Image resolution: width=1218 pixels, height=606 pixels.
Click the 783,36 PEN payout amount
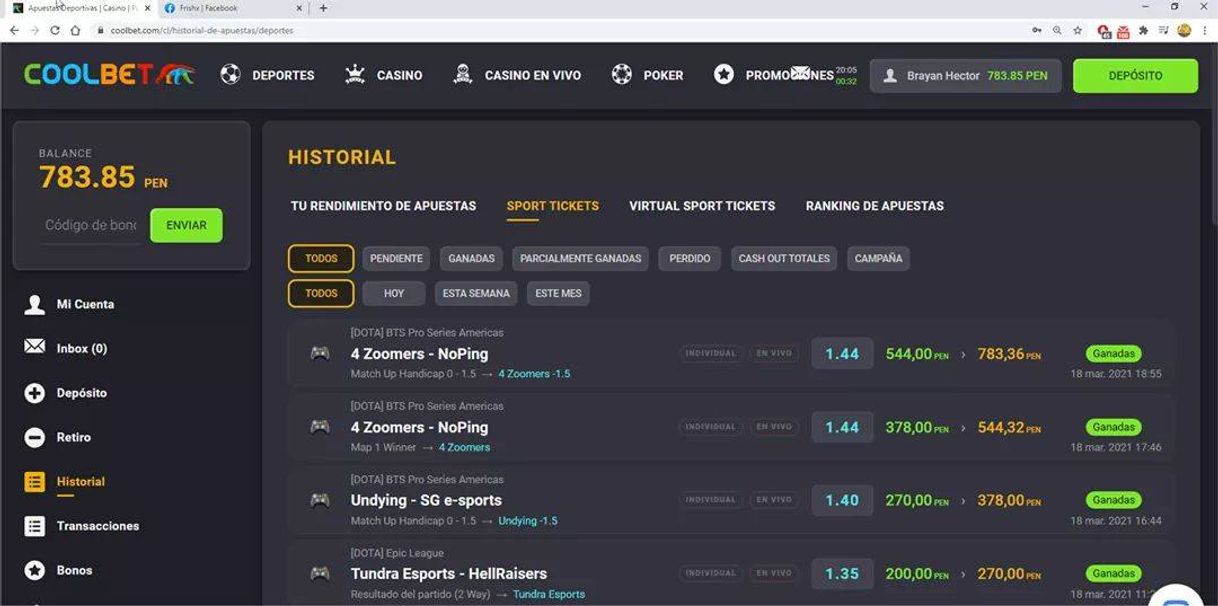[1008, 354]
